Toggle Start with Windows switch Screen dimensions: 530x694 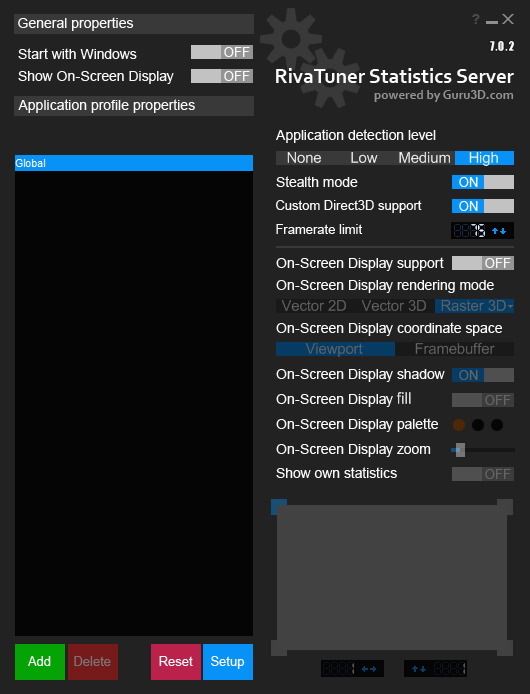coord(222,52)
